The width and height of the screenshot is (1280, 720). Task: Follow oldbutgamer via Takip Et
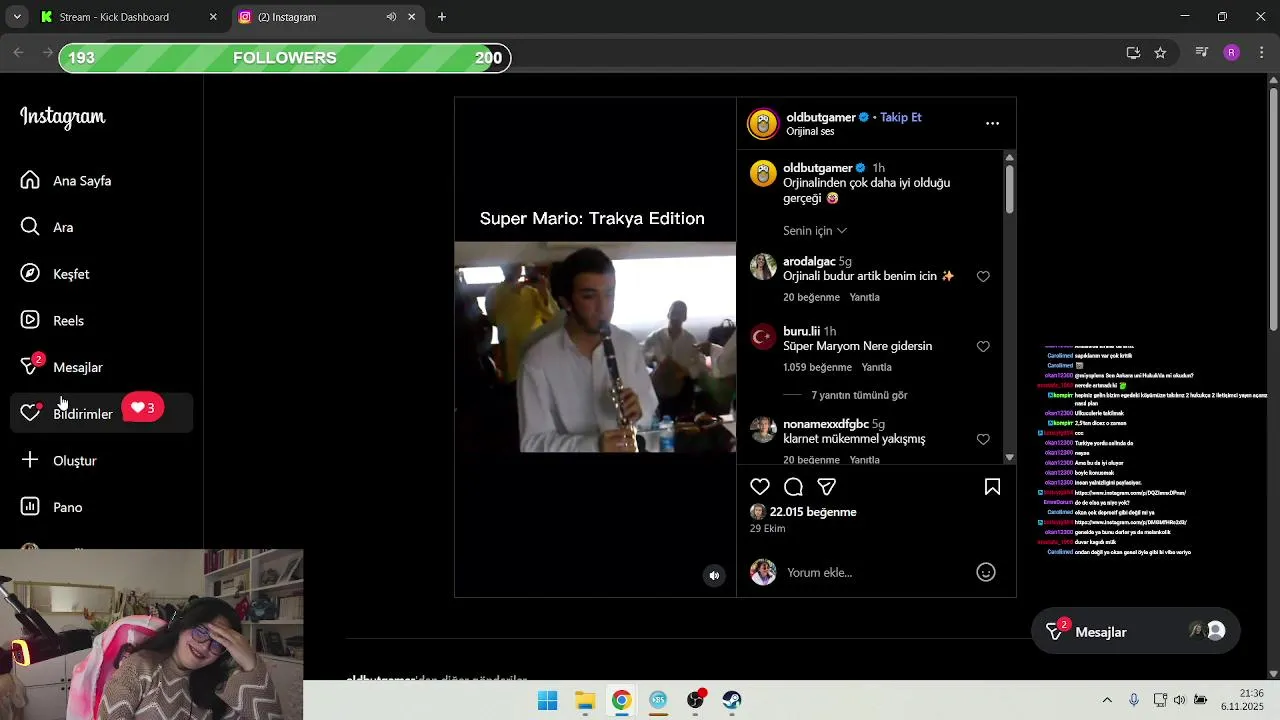(x=900, y=117)
